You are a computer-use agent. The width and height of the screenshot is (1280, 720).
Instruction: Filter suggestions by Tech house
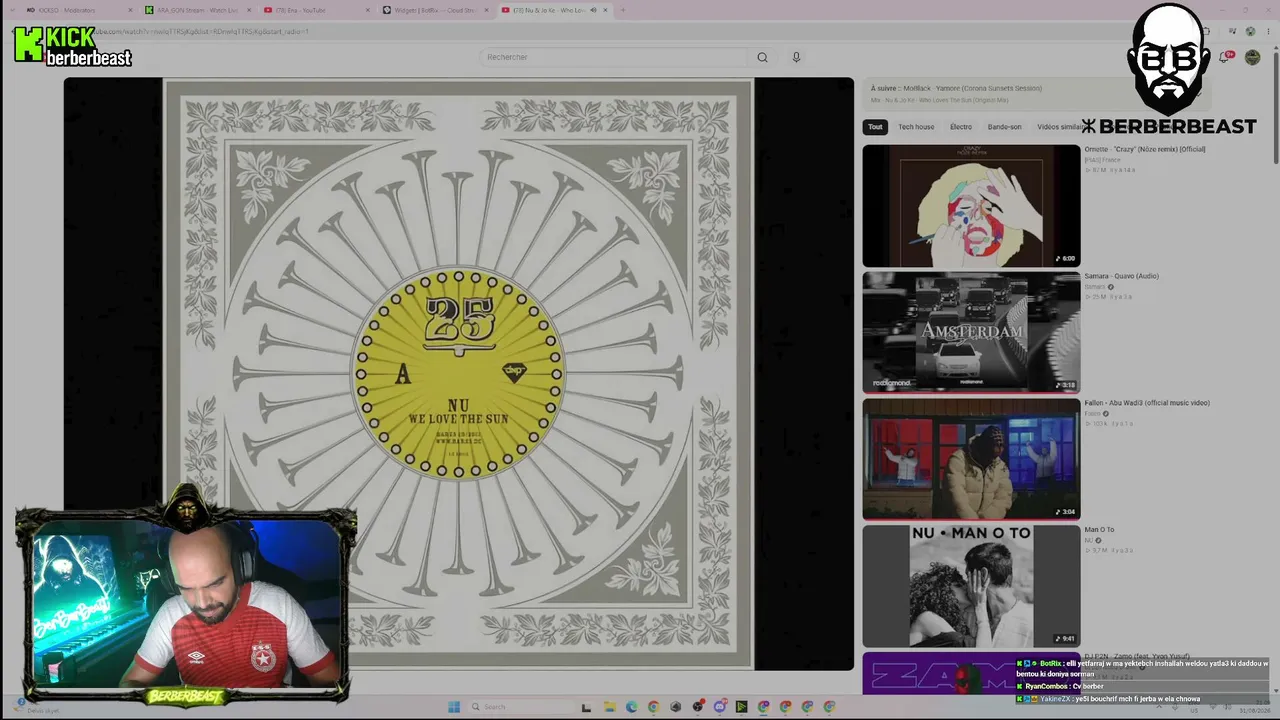[x=916, y=127]
